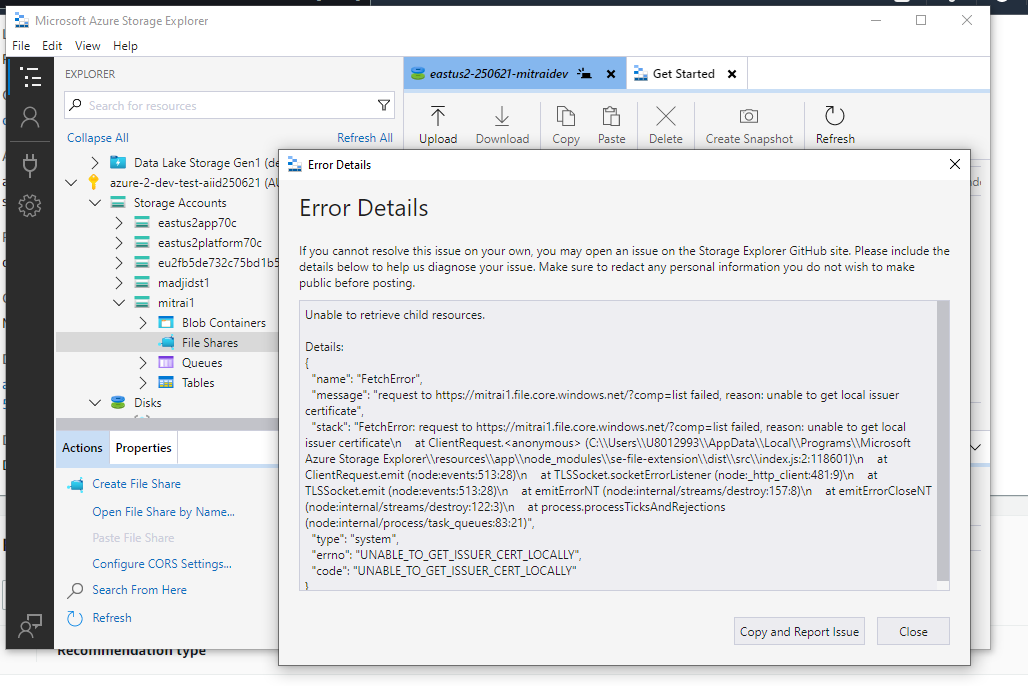
Task: Open the Explorer view in the sidebar
Action: click(x=30, y=77)
